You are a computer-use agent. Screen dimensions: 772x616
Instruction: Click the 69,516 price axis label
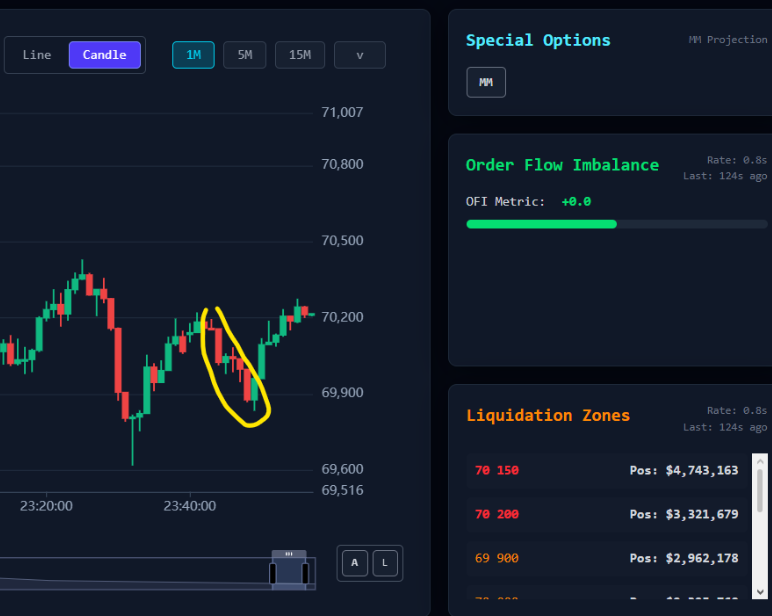click(x=342, y=490)
